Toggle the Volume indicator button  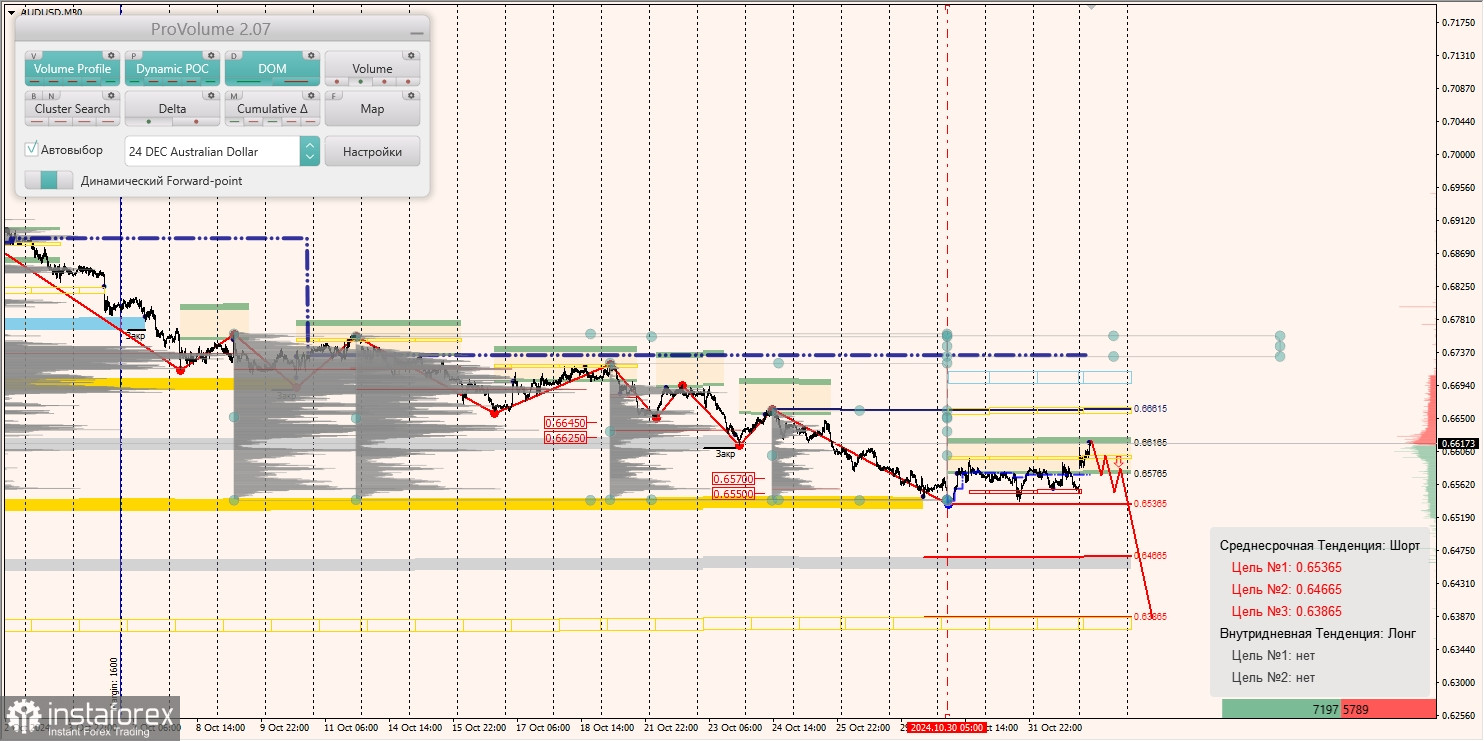pyautogui.click(x=372, y=69)
